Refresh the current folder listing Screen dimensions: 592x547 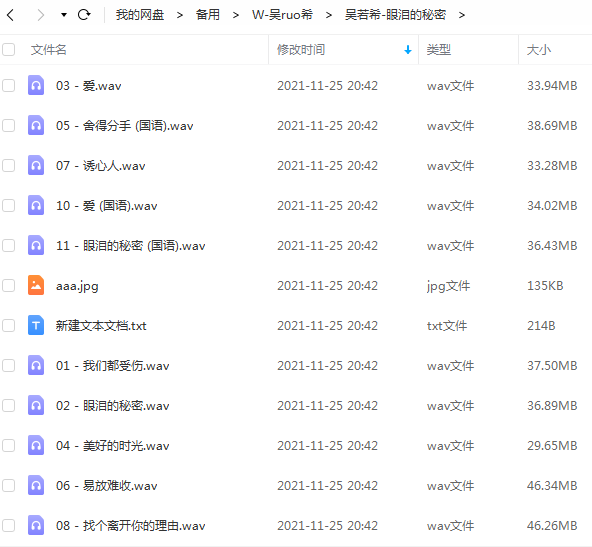point(84,15)
